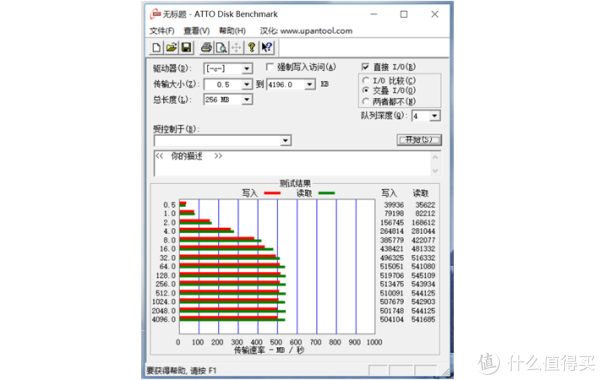Open the 总长度 256 MB dropdown
The width and height of the screenshot is (600, 380).
[247, 99]
